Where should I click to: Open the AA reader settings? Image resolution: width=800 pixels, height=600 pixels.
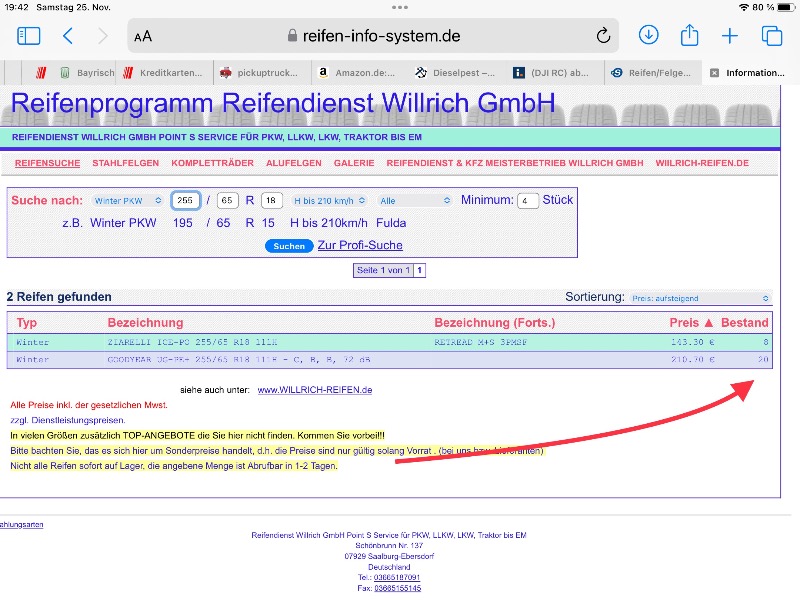[143, 37]
